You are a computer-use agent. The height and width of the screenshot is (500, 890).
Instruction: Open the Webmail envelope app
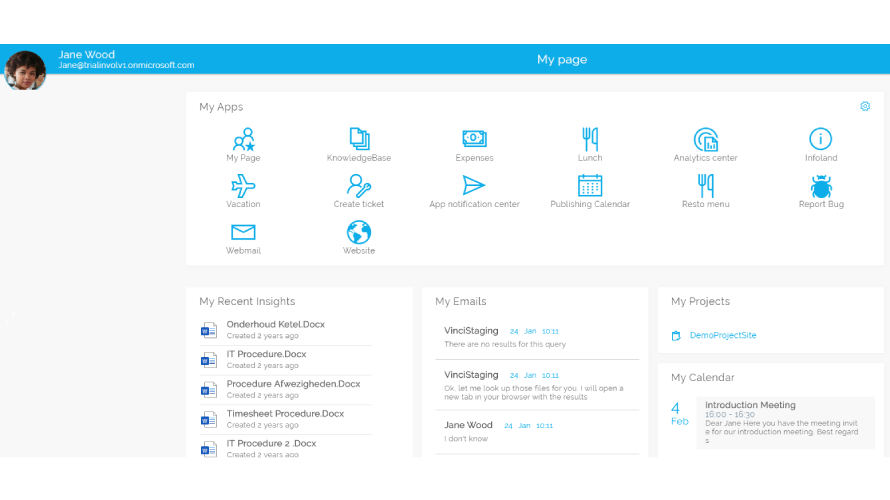(x=244, y=232)
